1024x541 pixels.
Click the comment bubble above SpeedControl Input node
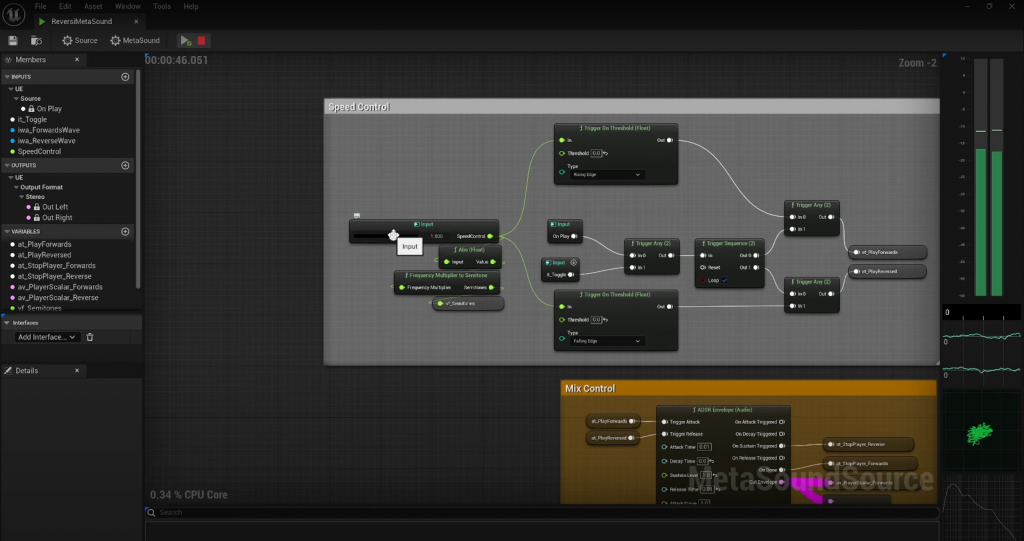[357, 215]
